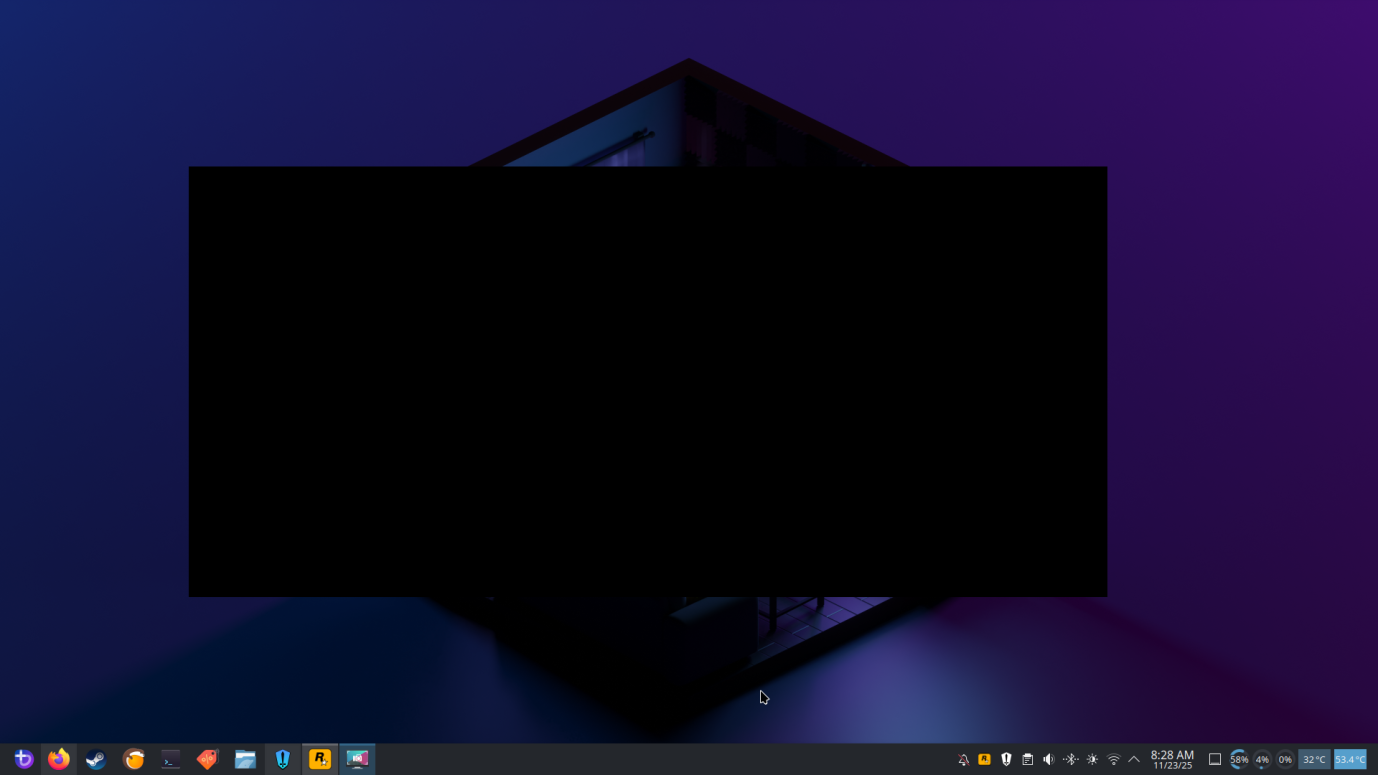Launch Firefox from the taskbar
Screen dimensions: 1378x775
[59, 759]
